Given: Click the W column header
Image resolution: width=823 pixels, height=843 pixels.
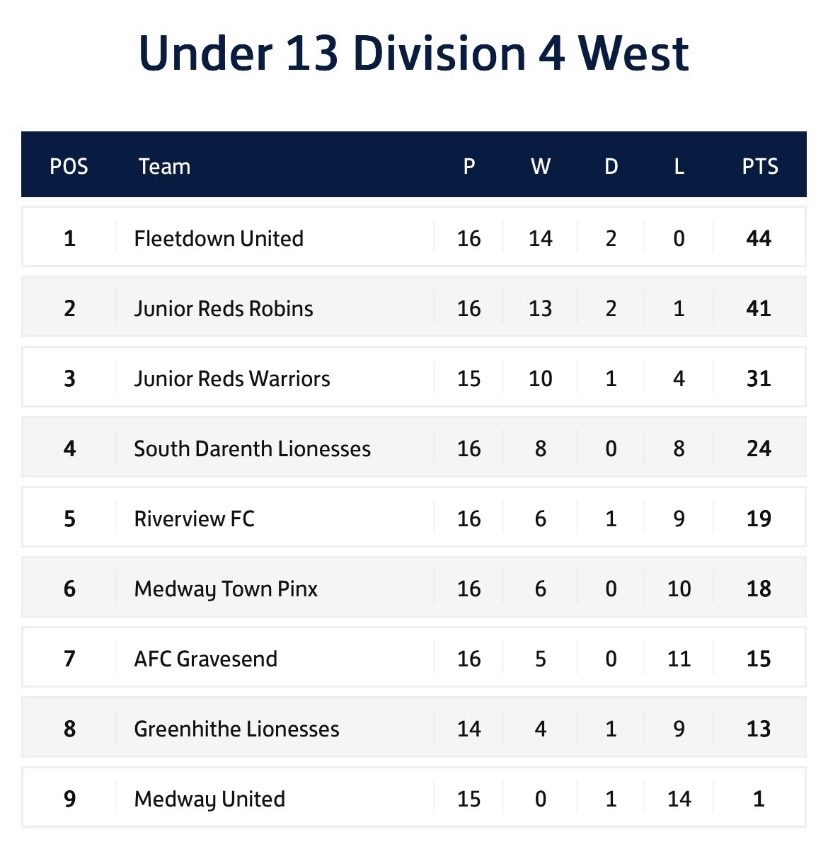Looking at the screenshot, I should point(540,166).
